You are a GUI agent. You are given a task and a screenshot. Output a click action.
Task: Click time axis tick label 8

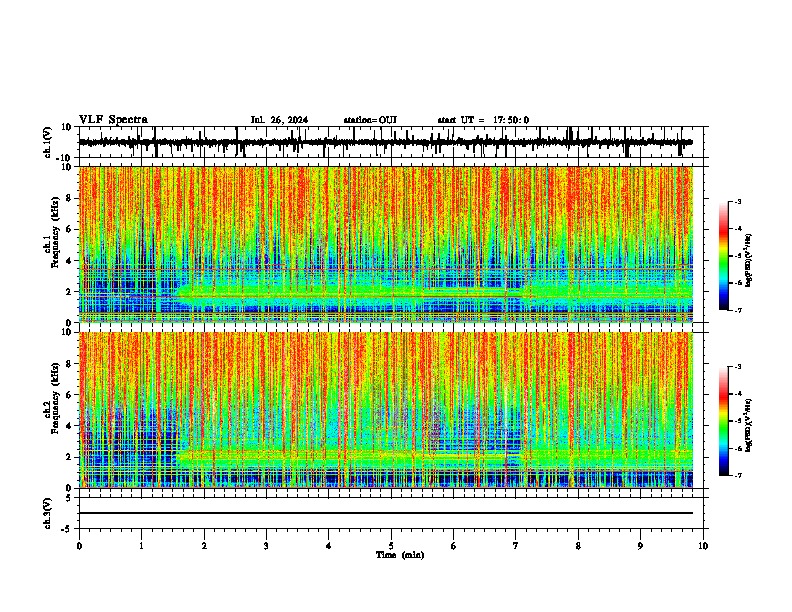578,546
